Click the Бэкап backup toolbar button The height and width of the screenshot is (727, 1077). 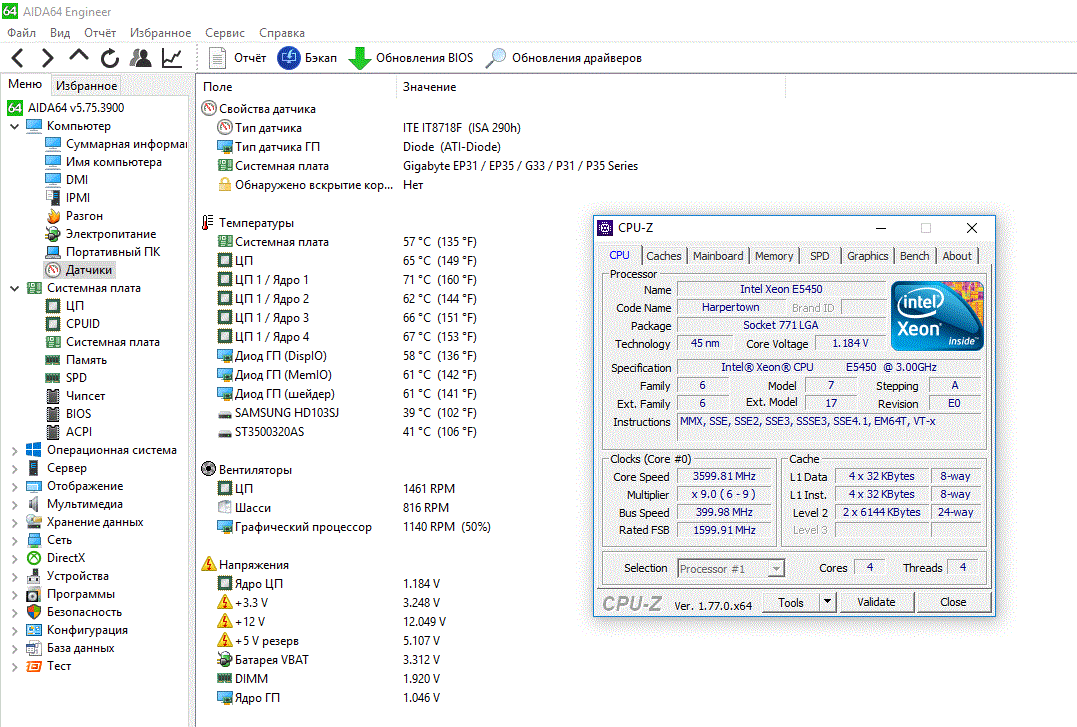(x=307, y=58)
